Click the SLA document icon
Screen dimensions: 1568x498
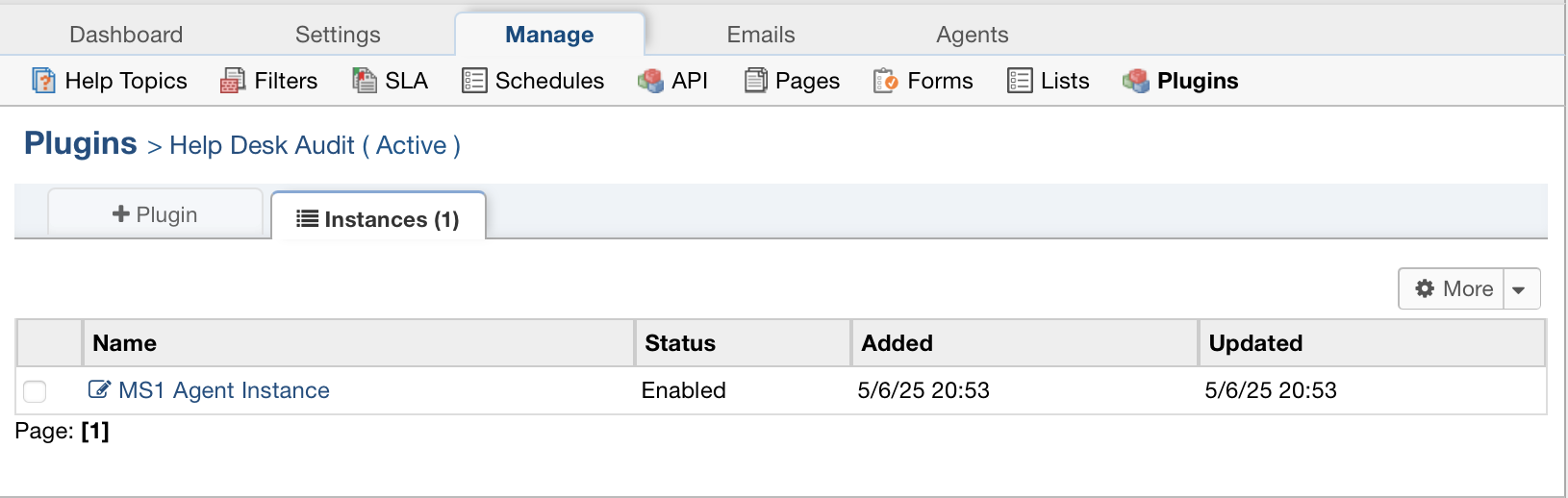click(x=364, y=81)
